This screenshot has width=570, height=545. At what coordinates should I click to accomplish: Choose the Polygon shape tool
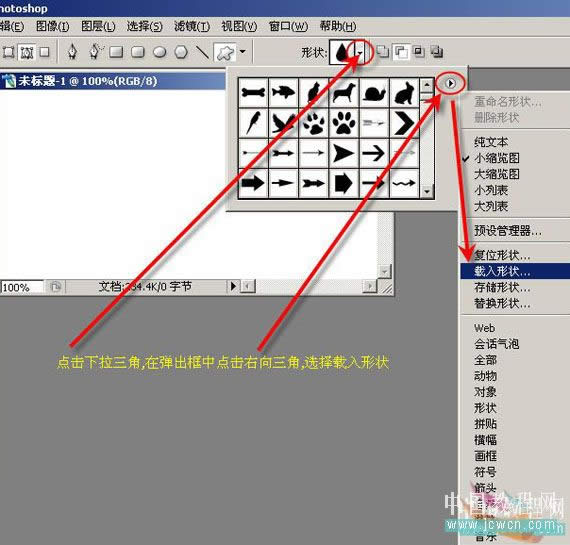click(x=181, y=52)
